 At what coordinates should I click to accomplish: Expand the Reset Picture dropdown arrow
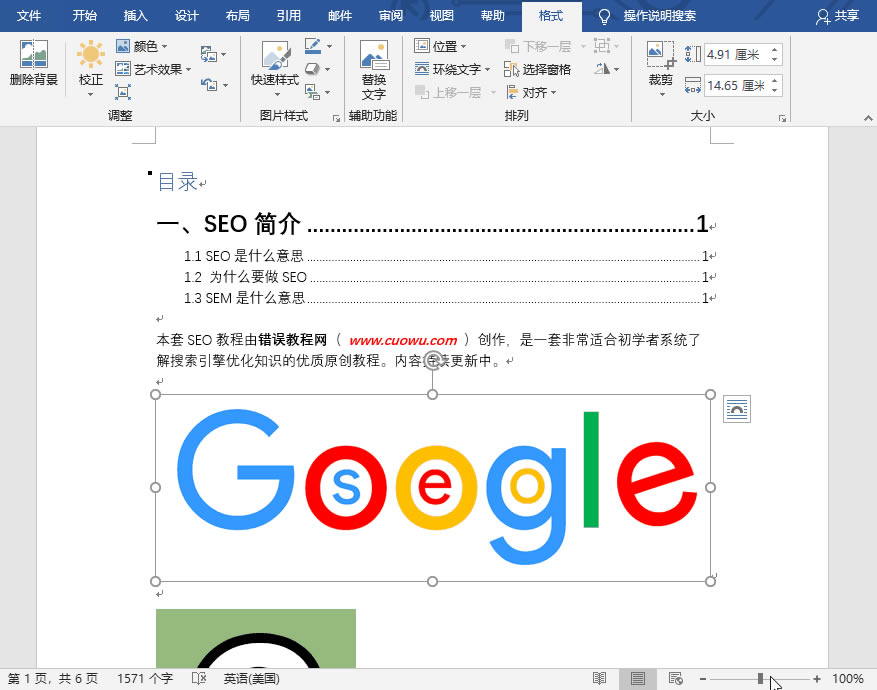(x=225, y=86)
